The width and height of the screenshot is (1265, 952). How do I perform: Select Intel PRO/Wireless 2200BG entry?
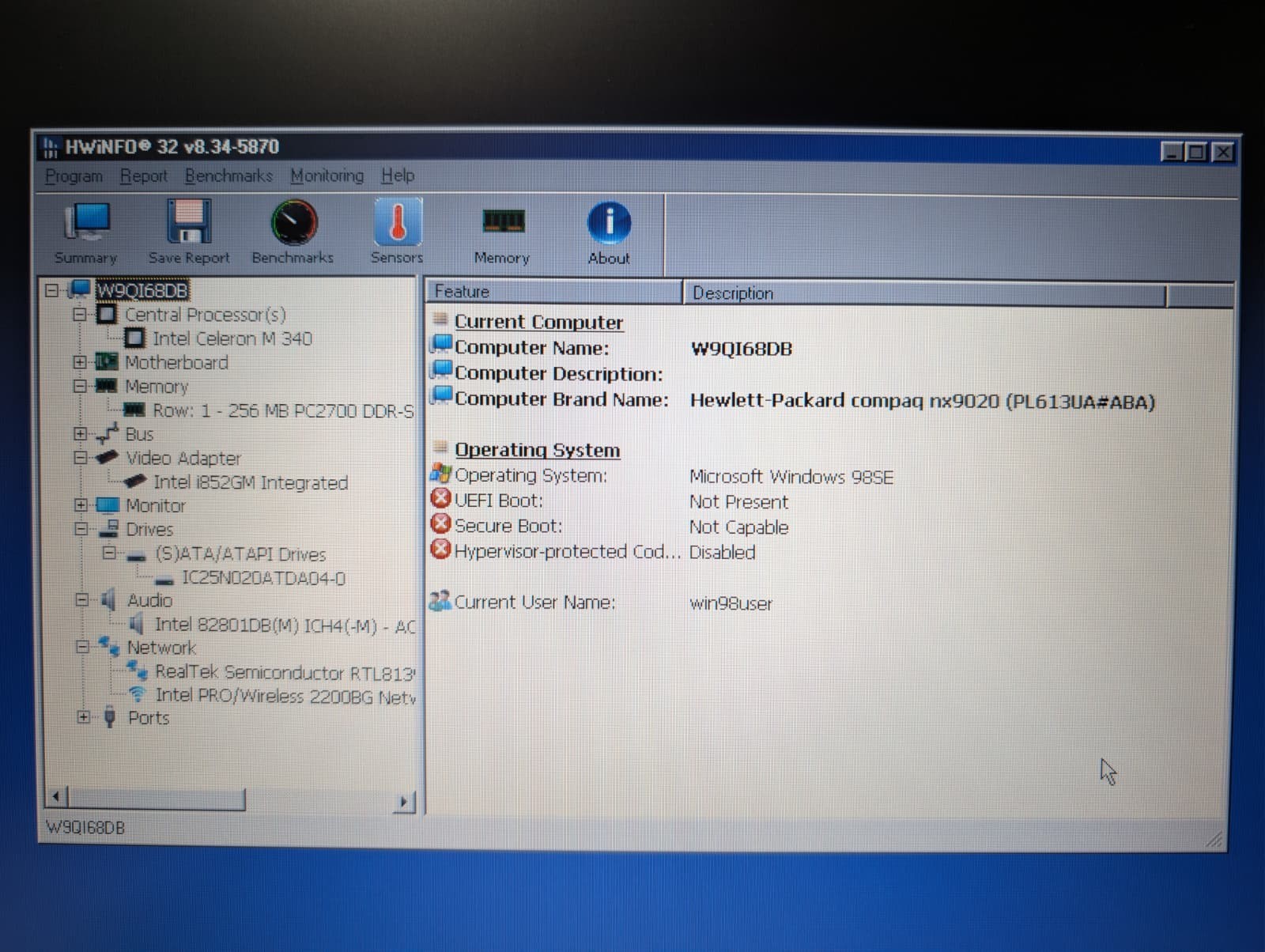(x=285, y=696)
